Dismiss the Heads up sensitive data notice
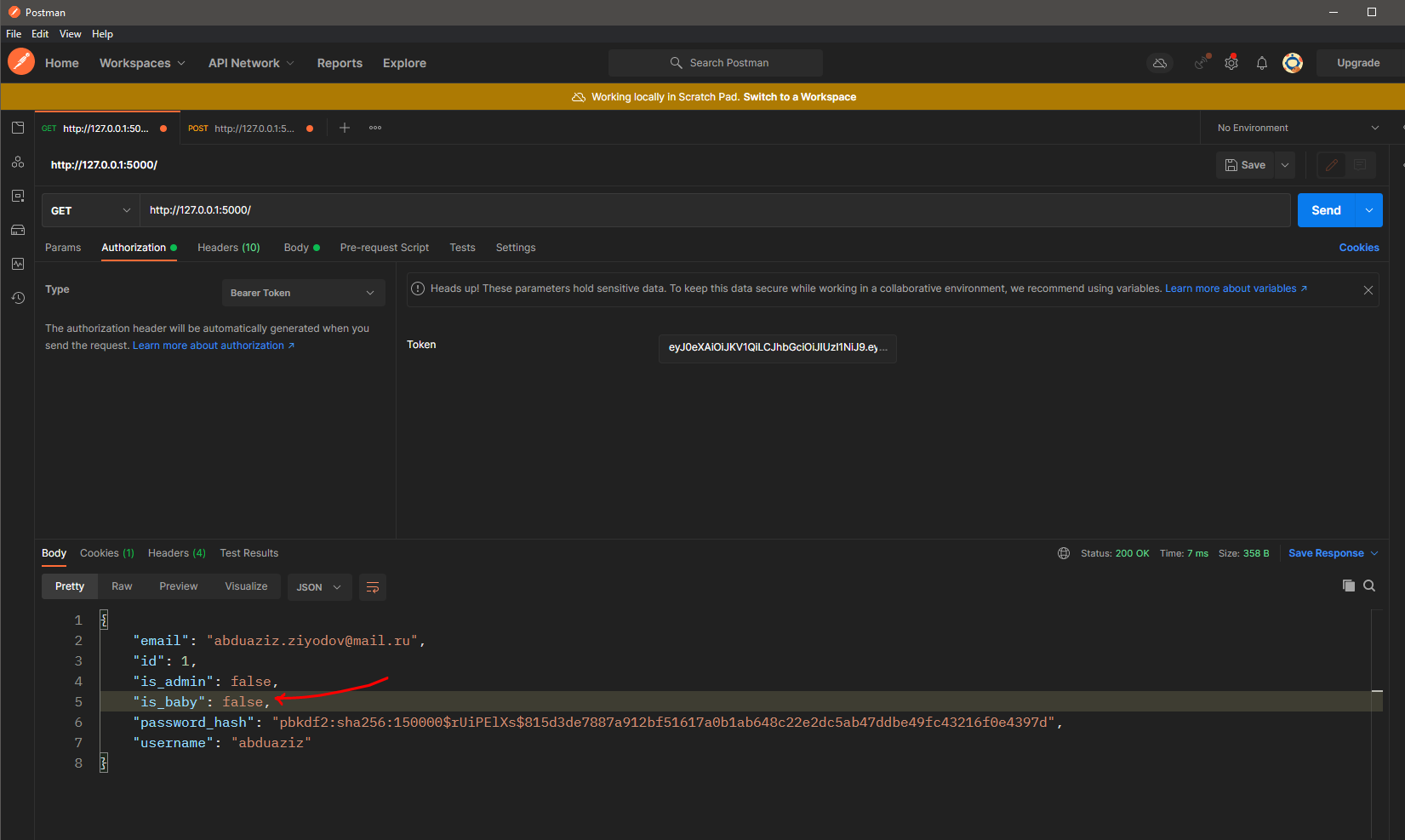1405x840 pixels. tap(1368, 290)
